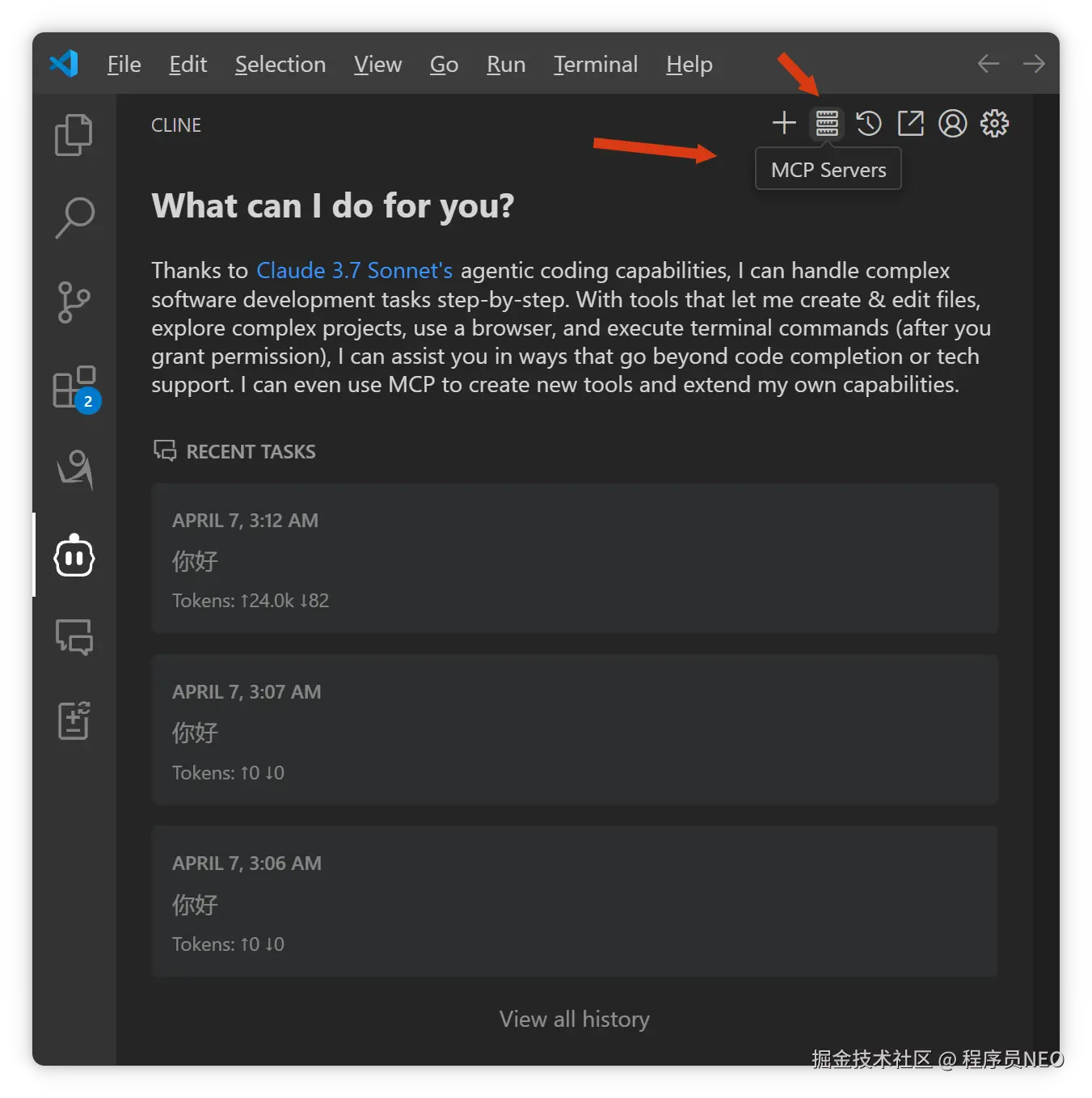The width and height of the screenshot is (1092, 1098).
Task: Select the Cline robot icon
Action: (x=74, y=555)
